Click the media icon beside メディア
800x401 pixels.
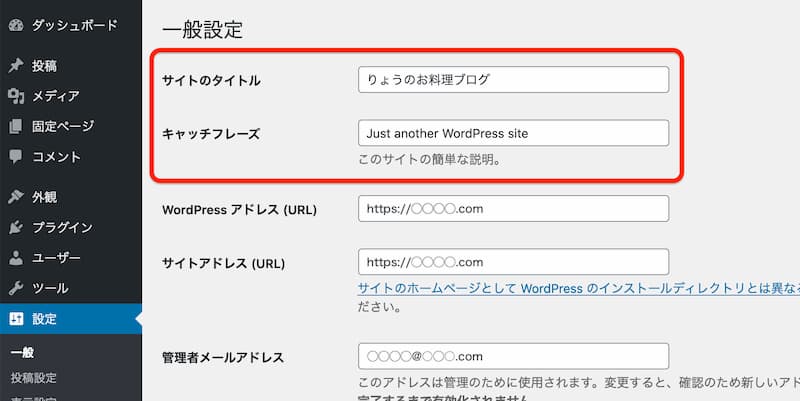pos(16,96)
